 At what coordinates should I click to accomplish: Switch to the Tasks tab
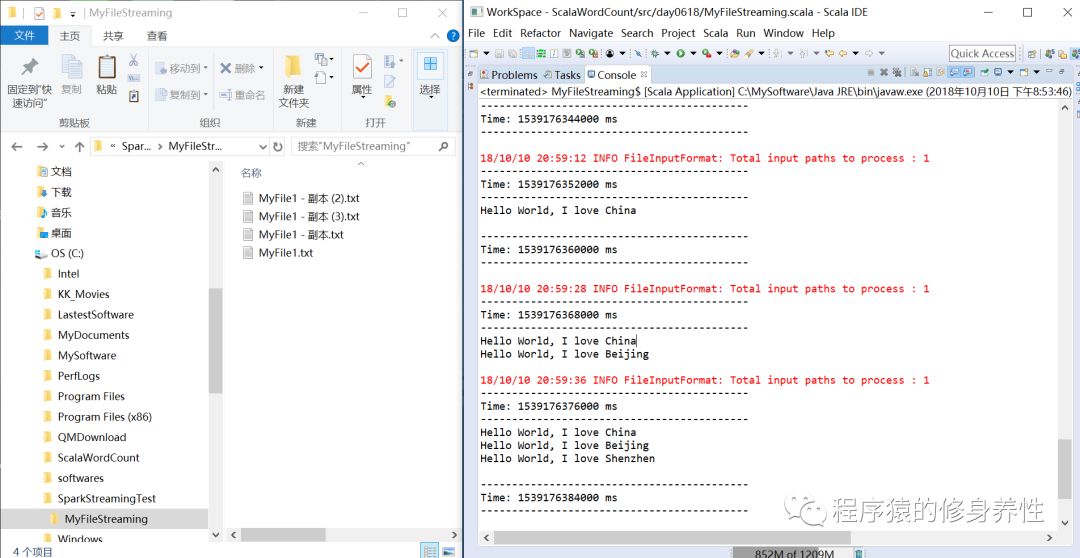(x=562, y=74)
